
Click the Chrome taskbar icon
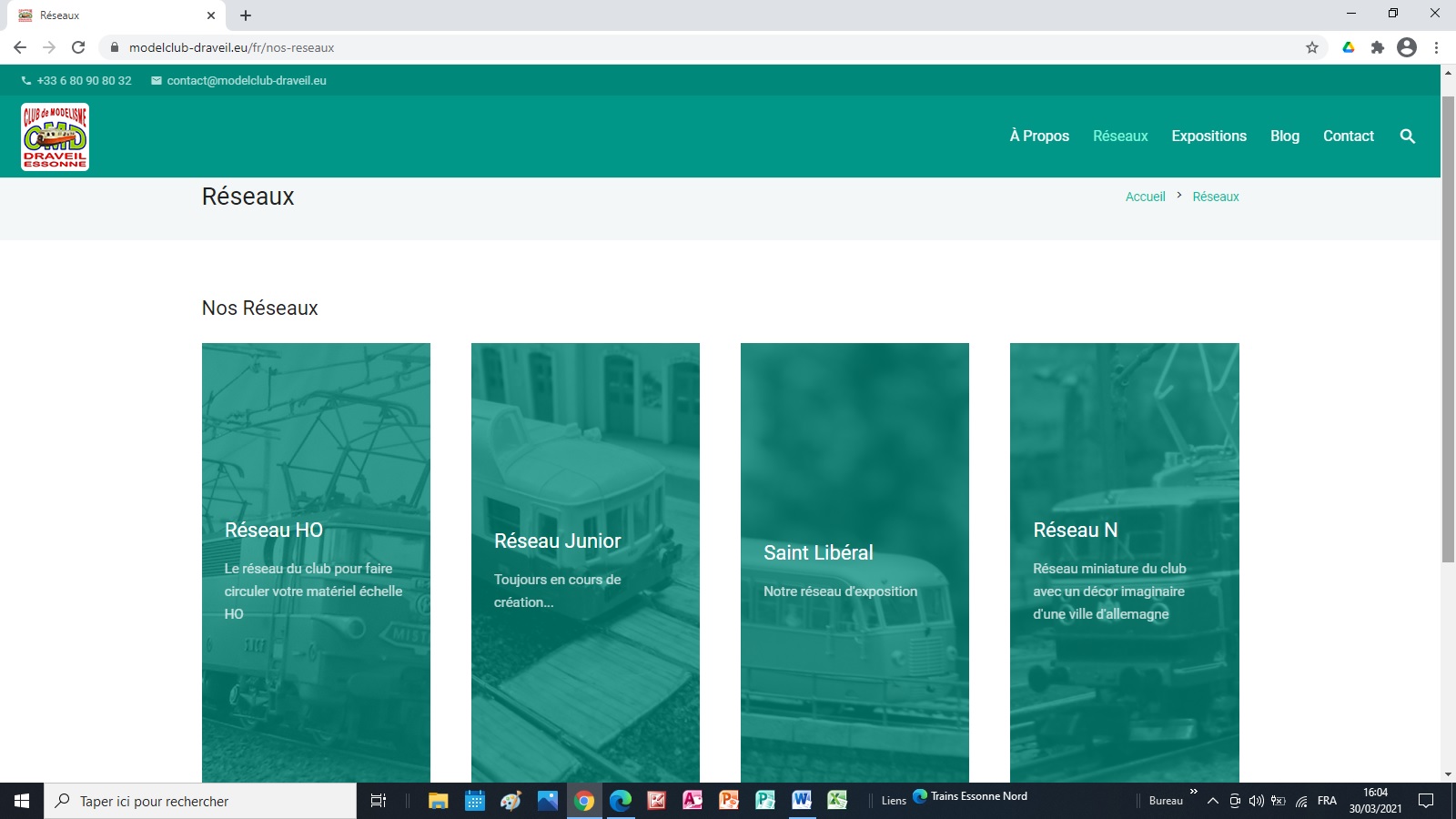tap(584, 801)
